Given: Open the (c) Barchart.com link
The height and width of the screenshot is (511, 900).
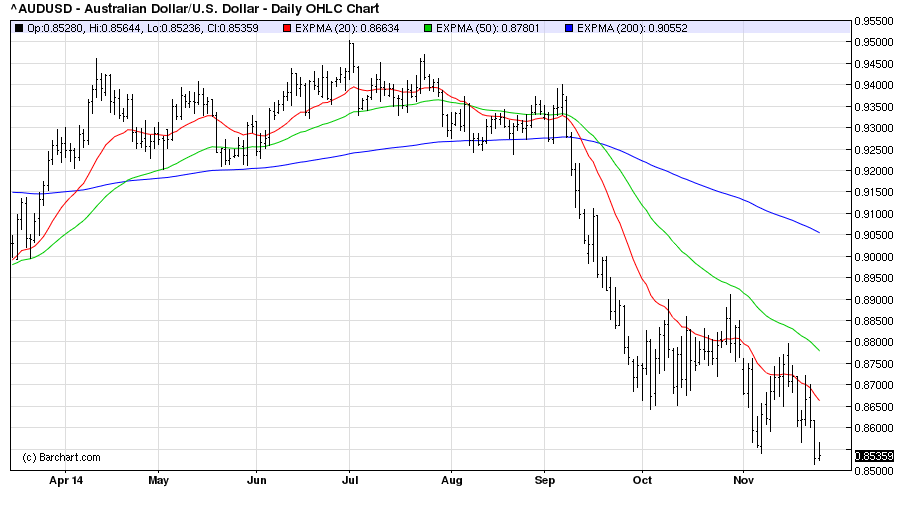Looking at the screenshot, I should click(61, 457).
